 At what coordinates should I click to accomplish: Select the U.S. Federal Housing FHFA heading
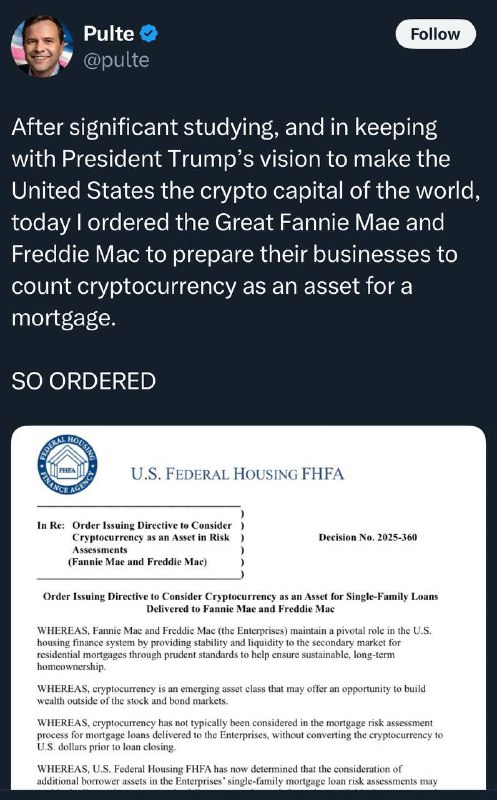237,473
